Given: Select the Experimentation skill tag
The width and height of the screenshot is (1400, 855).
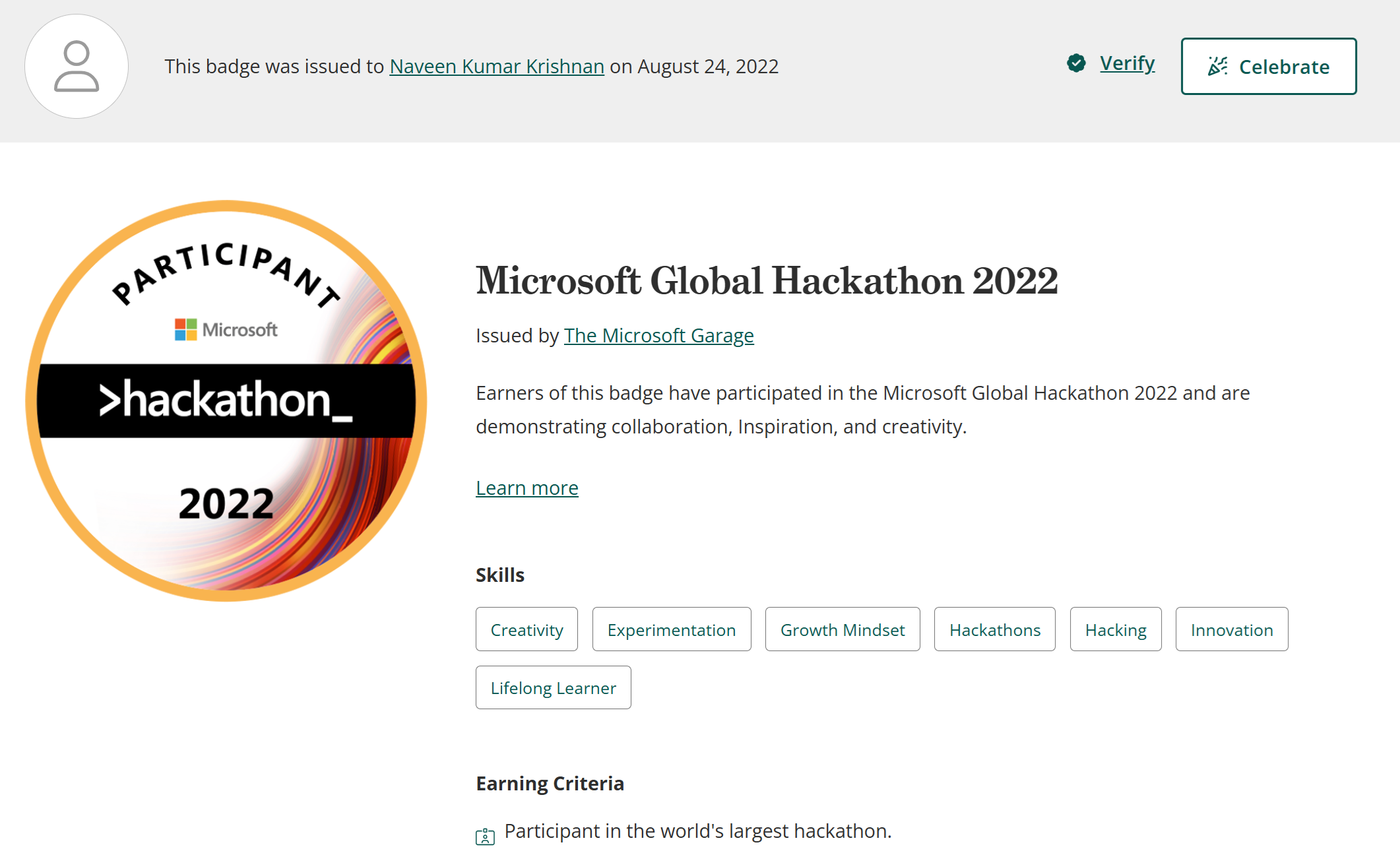Looking at the screenshot, I should [672, 629].
